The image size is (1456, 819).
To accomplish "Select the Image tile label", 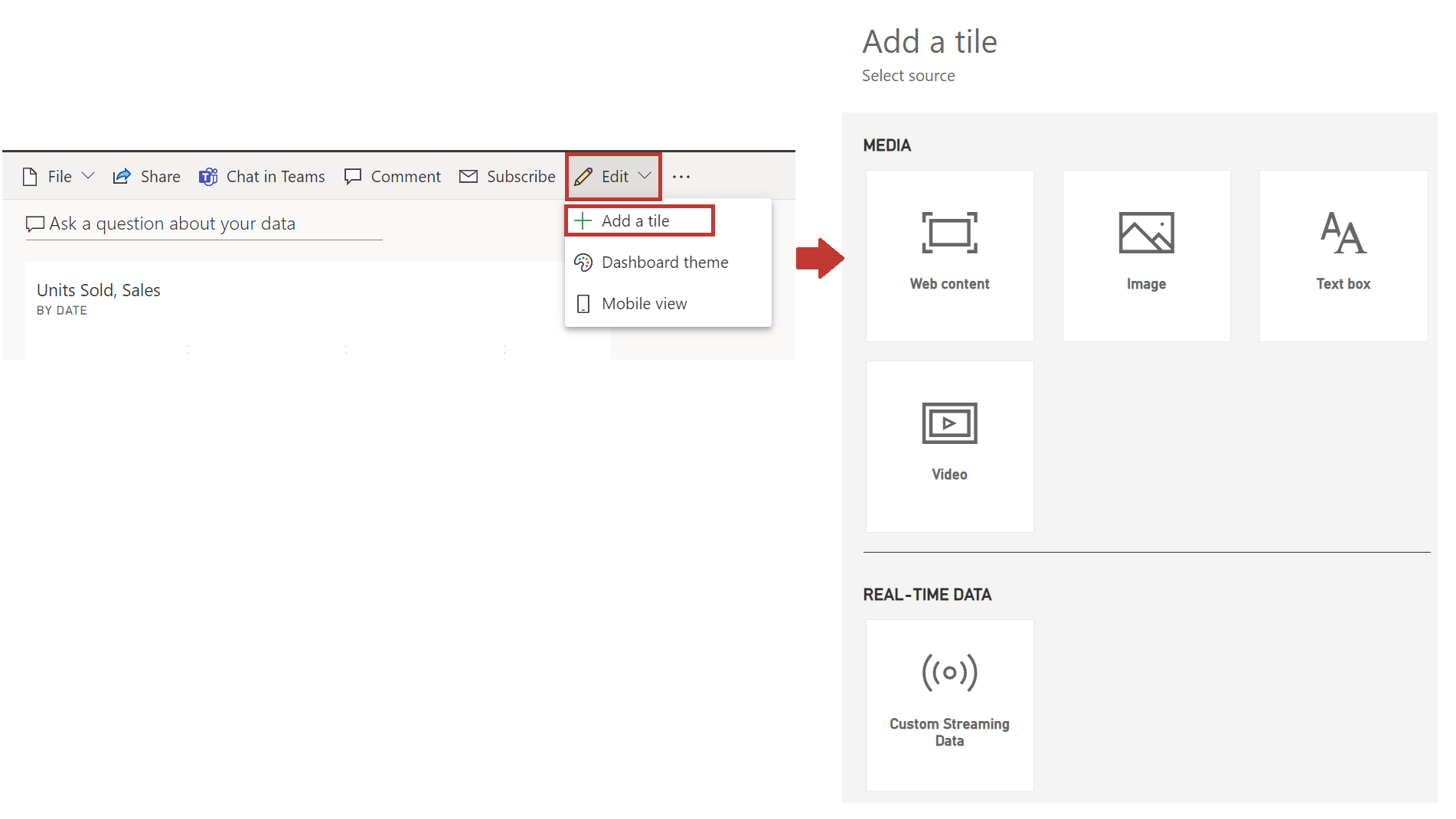I will tap(1146, 284).
